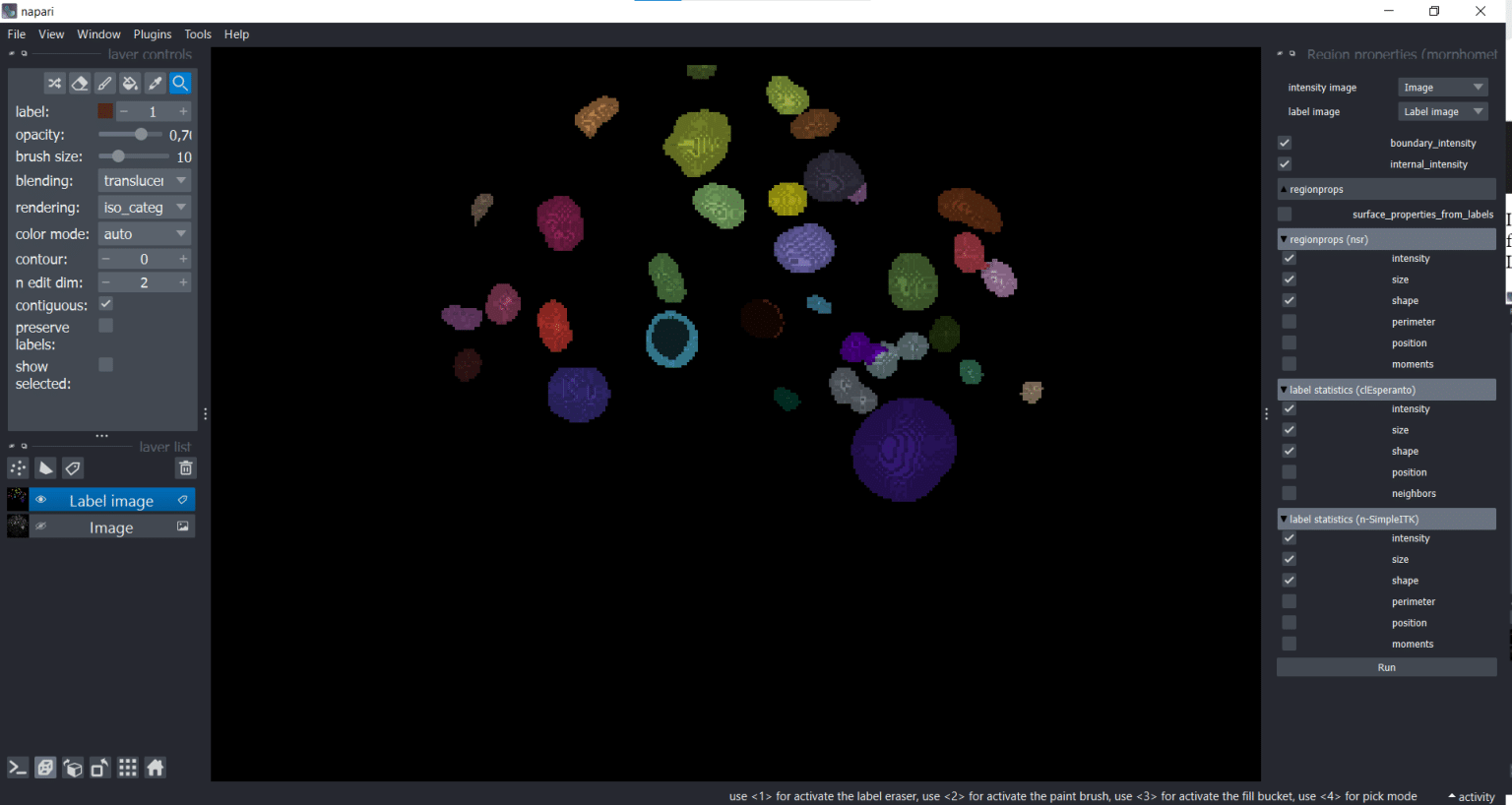Reset view with home icon
Screen dimensions: 1512x805
coord(156,769)
